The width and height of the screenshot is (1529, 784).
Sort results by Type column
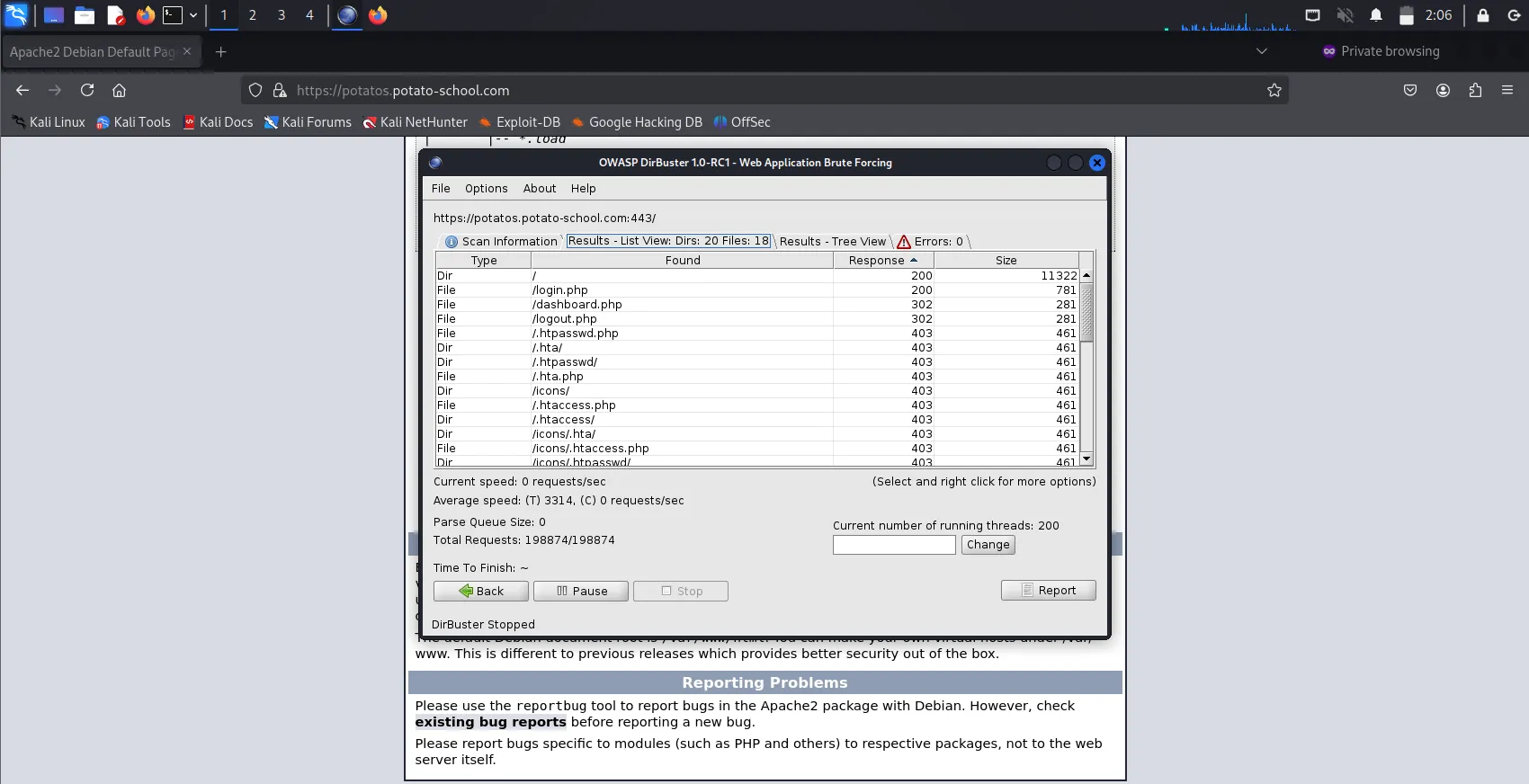pos(483,260)
